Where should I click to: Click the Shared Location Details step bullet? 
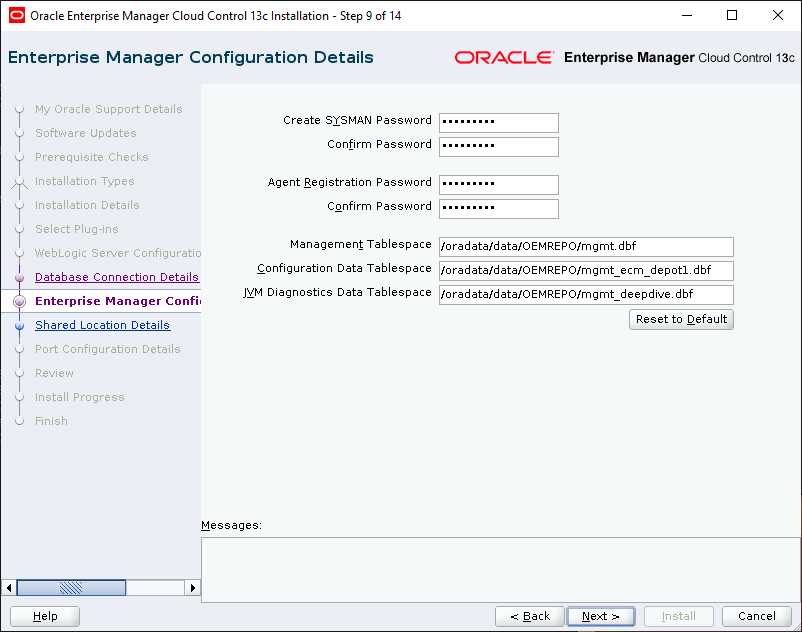(19, 325)
